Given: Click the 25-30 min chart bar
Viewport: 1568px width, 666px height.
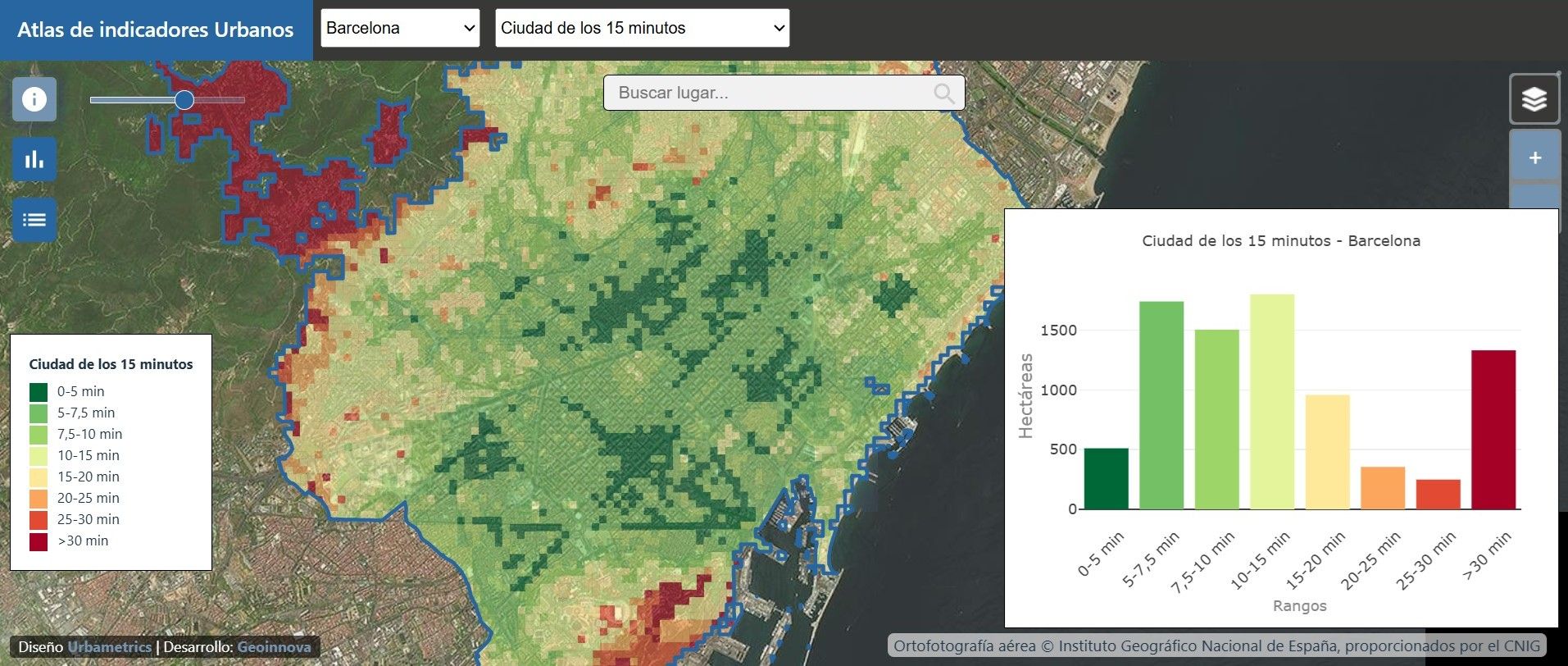Looking at the screenshot, I should 1438,495.
